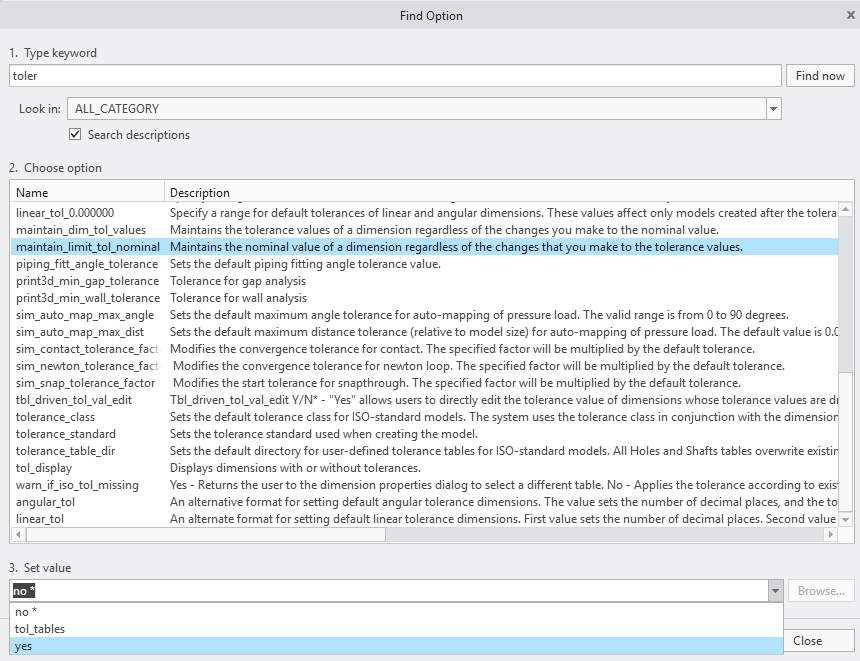
Task: Open the Look in category dropdown
Action: pos(773,109)
